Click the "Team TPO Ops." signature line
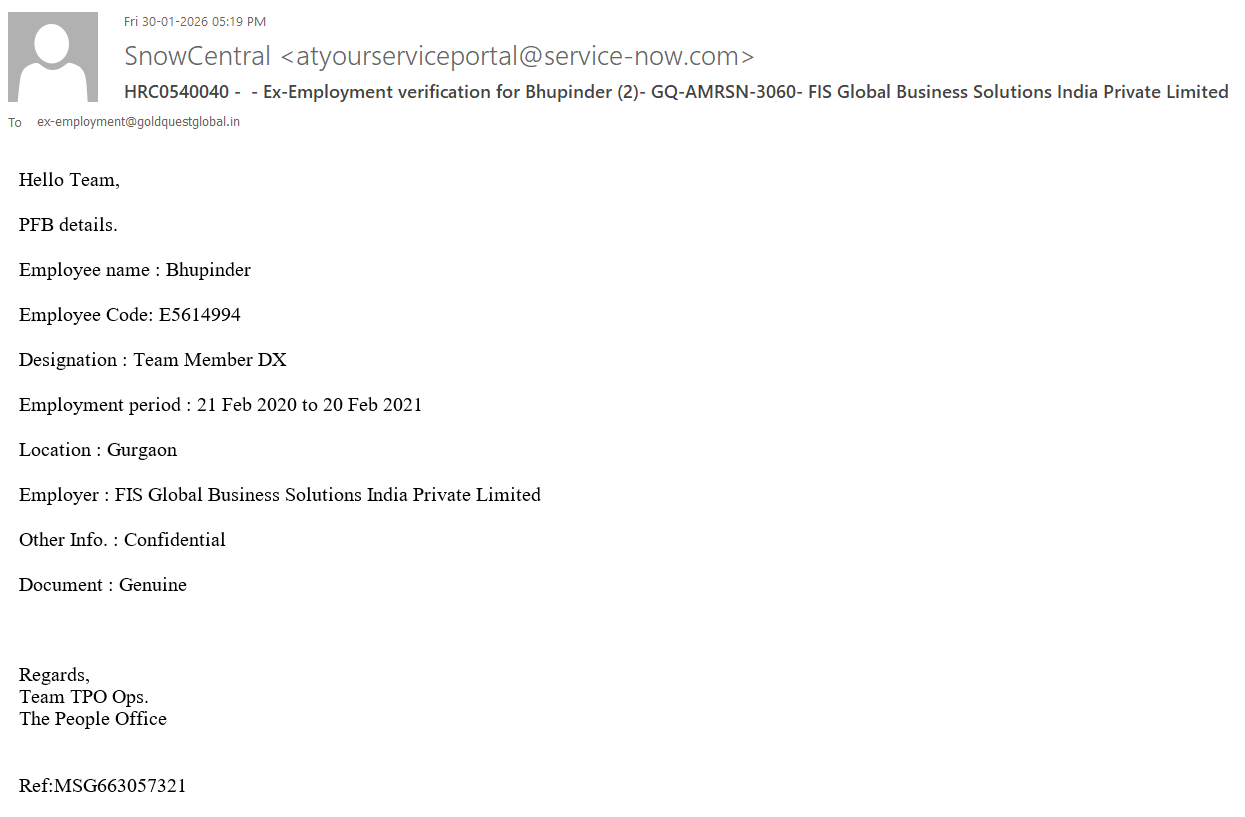This screenshot has width=1245, height=817. 84,697
